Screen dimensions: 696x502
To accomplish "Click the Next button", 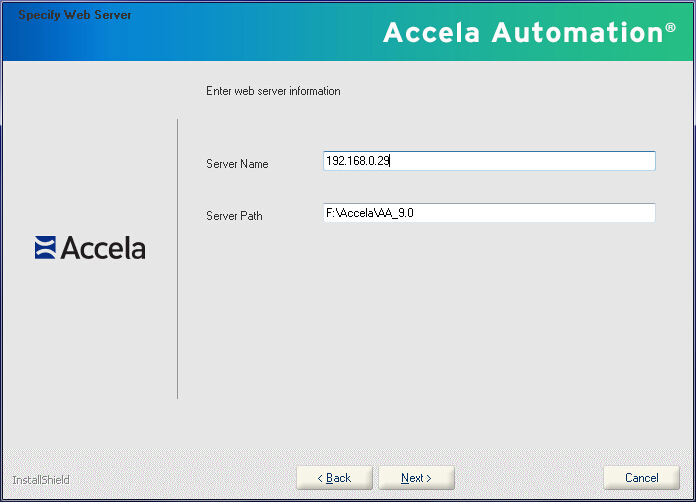I will point(417,478).
